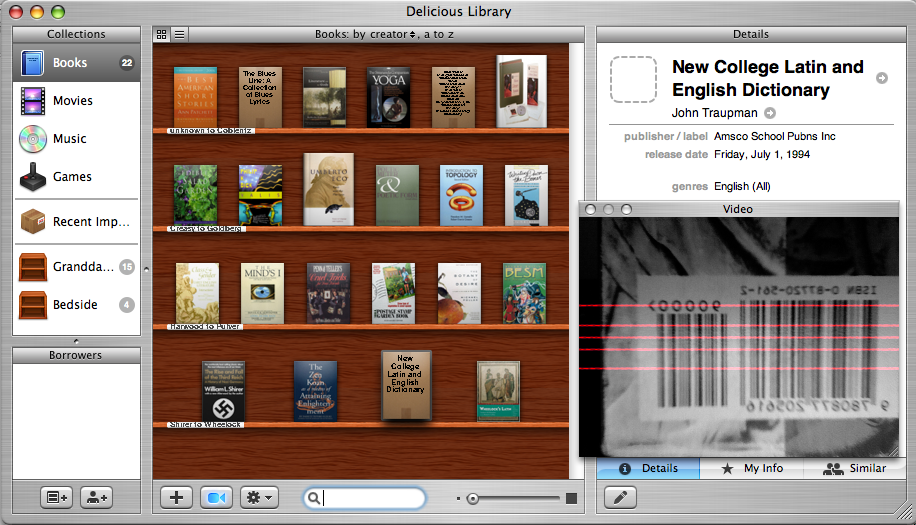The width and height of the screenshot is (916, 525).
Task: Collapse the Collections sidebar splitter arrow
Action: pos(146,269)
